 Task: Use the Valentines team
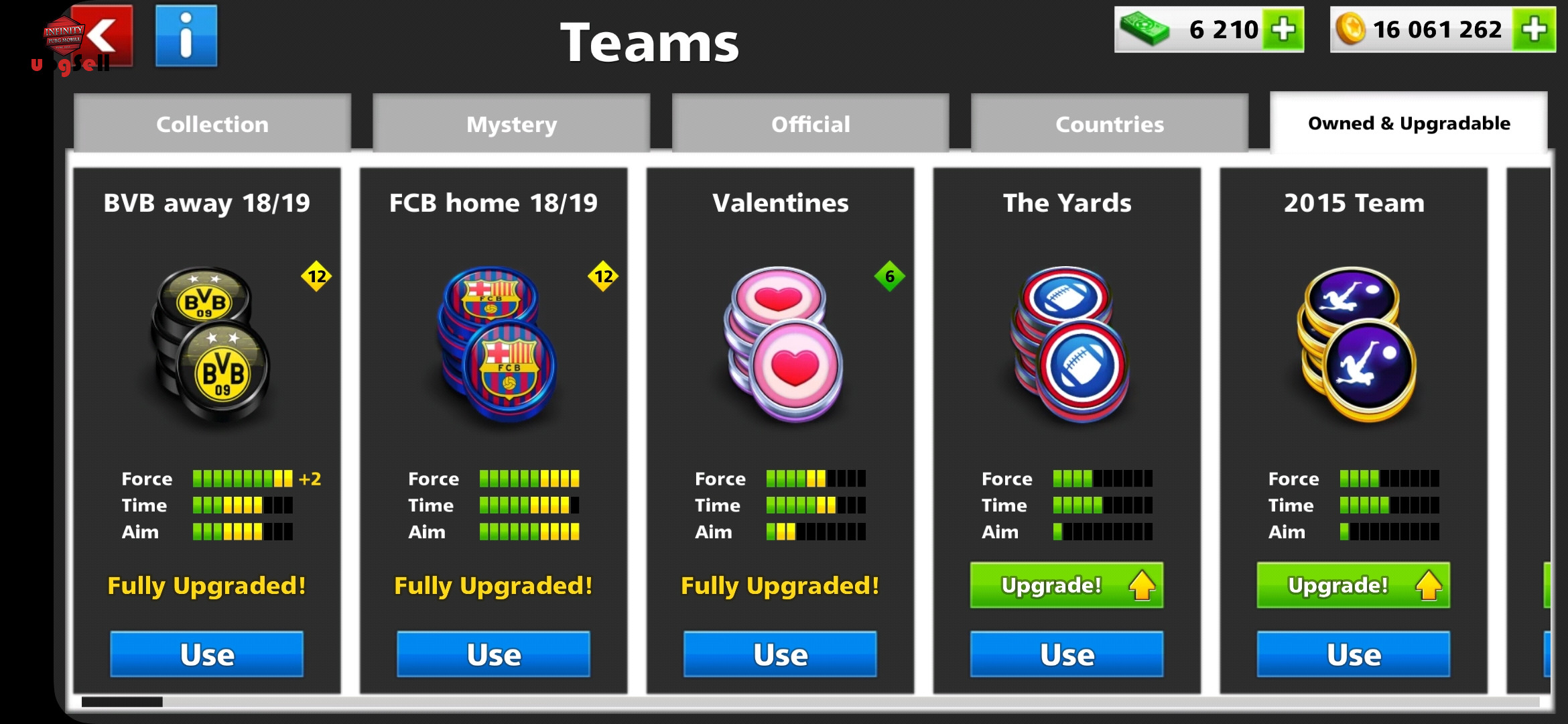click(780, 654)
